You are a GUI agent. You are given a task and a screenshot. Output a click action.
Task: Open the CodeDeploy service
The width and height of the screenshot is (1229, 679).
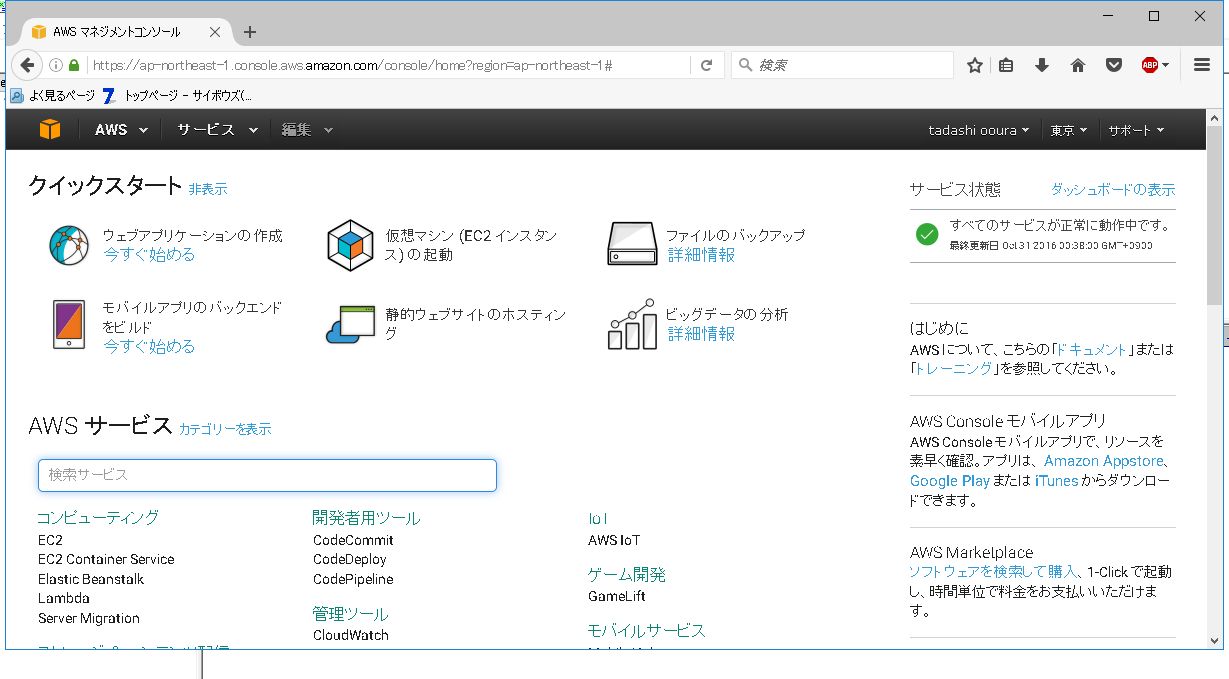coord(349,559)
